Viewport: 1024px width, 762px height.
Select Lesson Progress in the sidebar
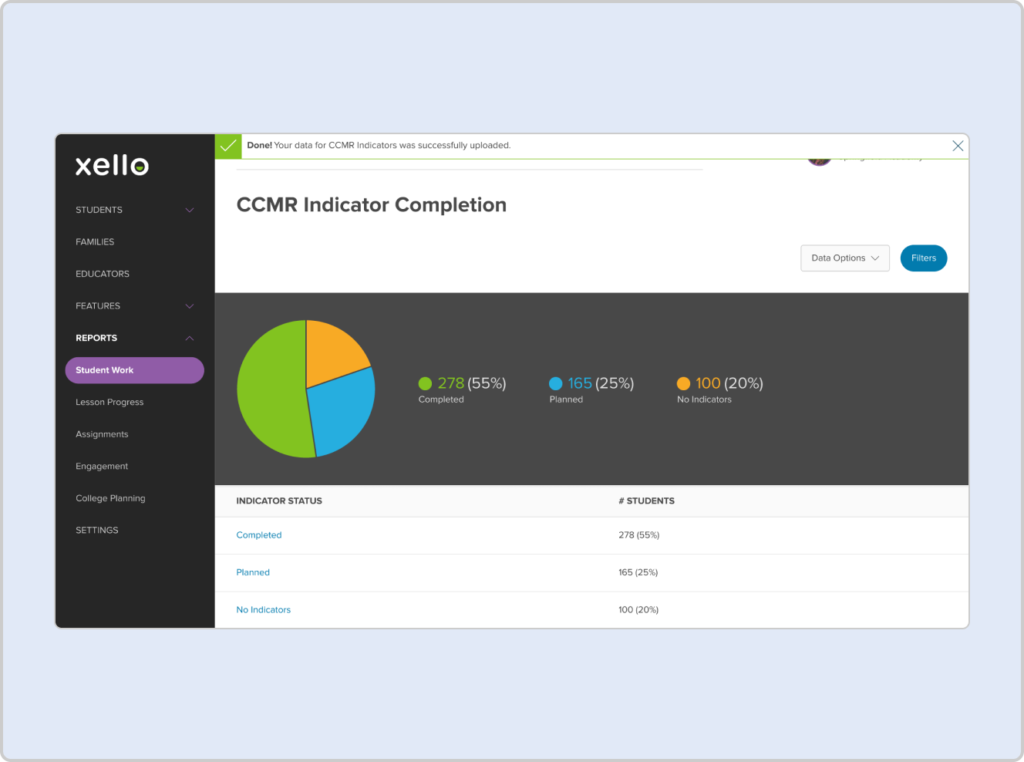pyautogui.click(x=109, y=402)
